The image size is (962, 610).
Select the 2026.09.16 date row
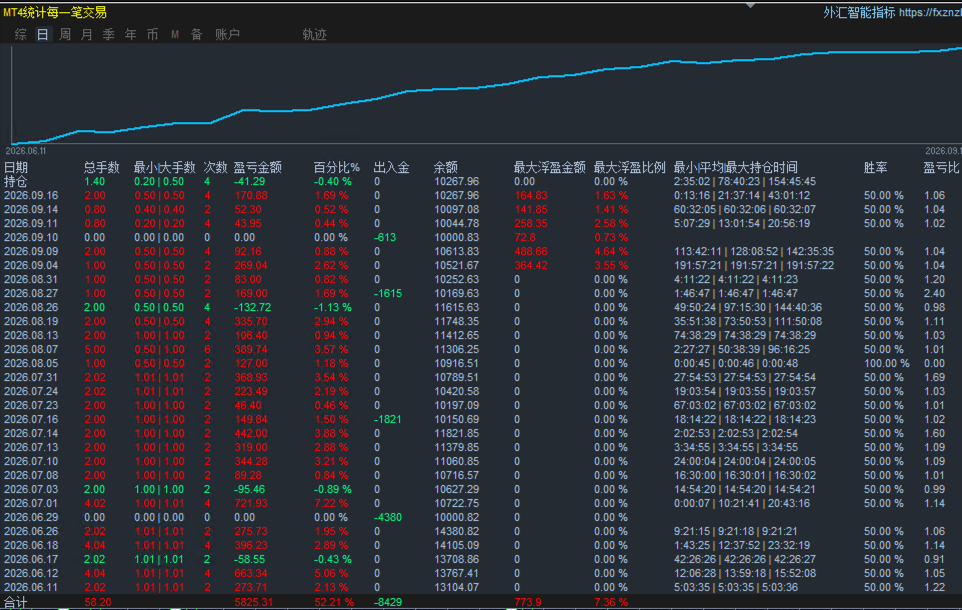31,195
